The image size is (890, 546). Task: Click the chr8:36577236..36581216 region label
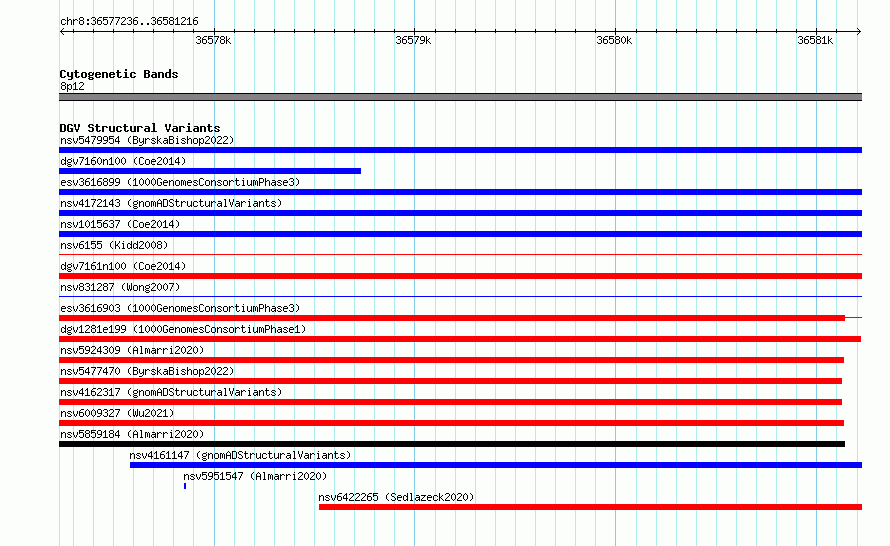[129, 22]
